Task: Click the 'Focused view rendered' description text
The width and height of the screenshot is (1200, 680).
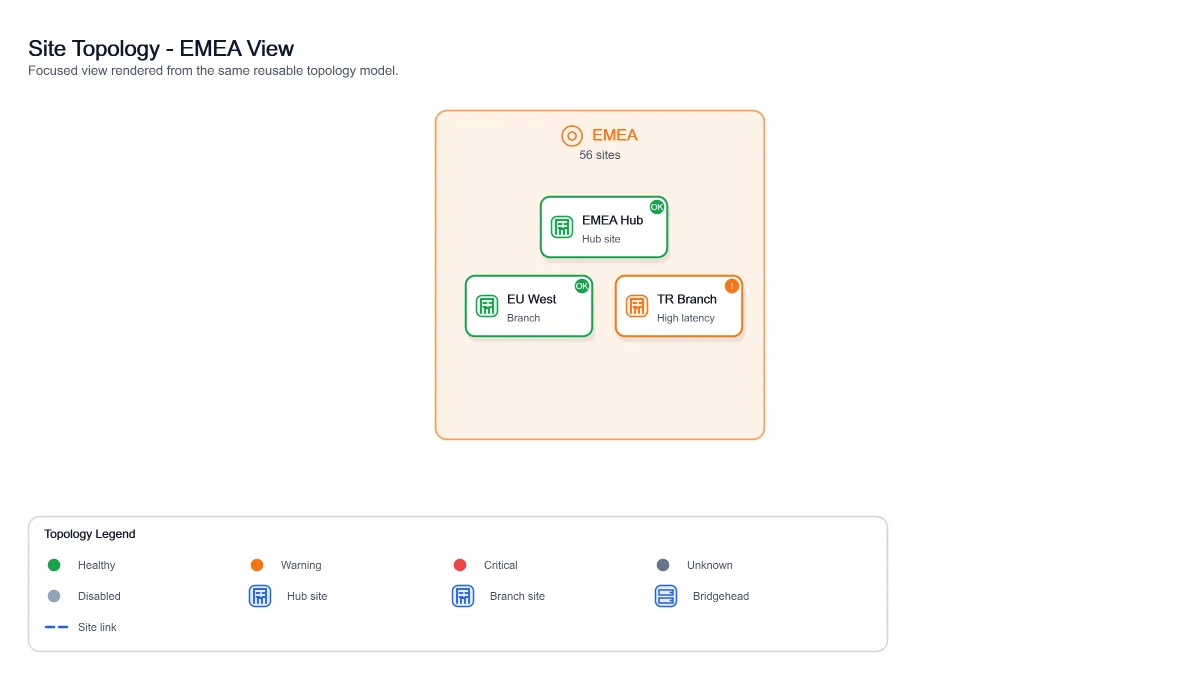Action: (213, 71)
